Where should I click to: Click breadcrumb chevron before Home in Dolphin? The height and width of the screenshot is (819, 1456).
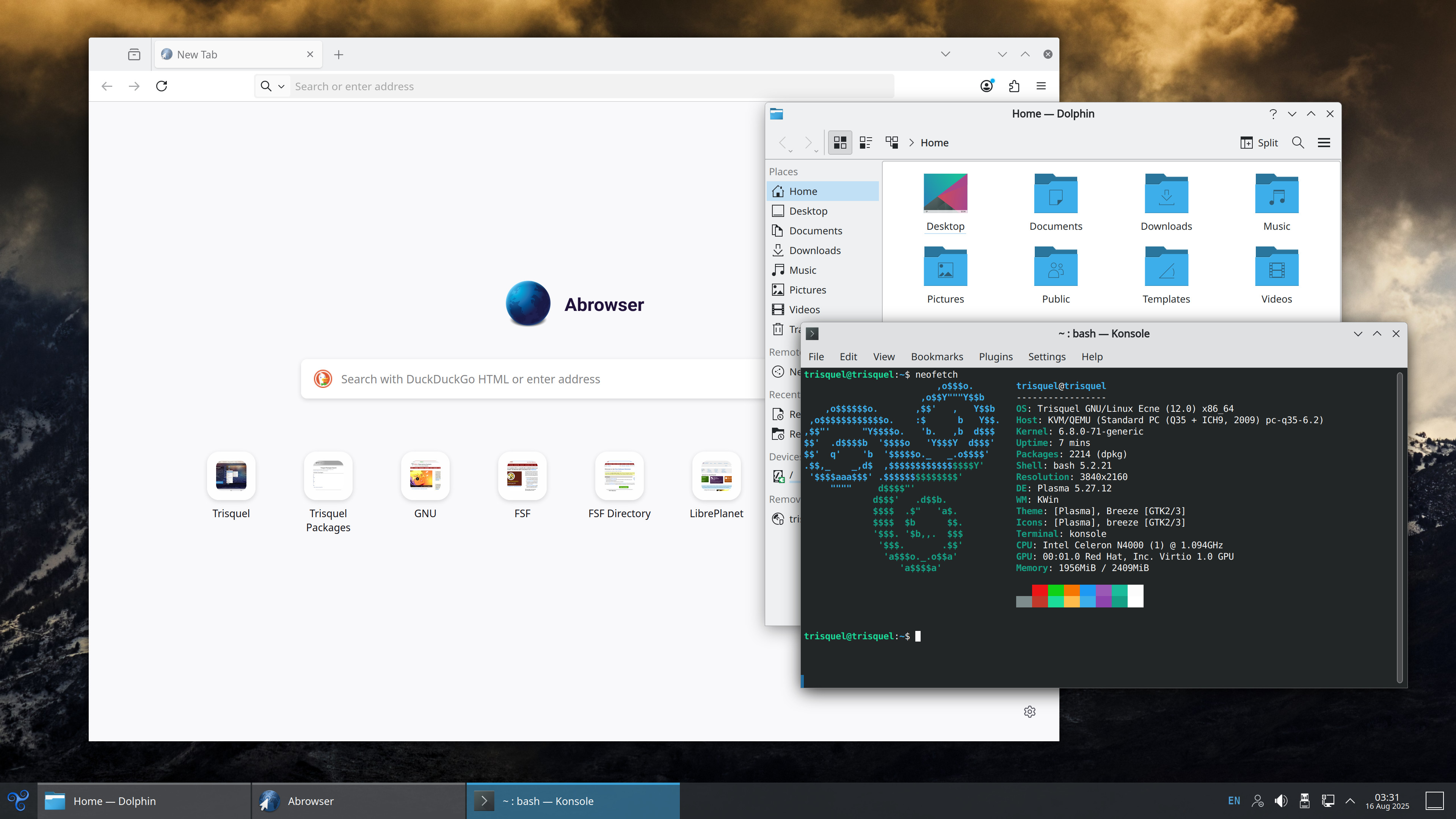pyautogui.click(x=911, y=143)
